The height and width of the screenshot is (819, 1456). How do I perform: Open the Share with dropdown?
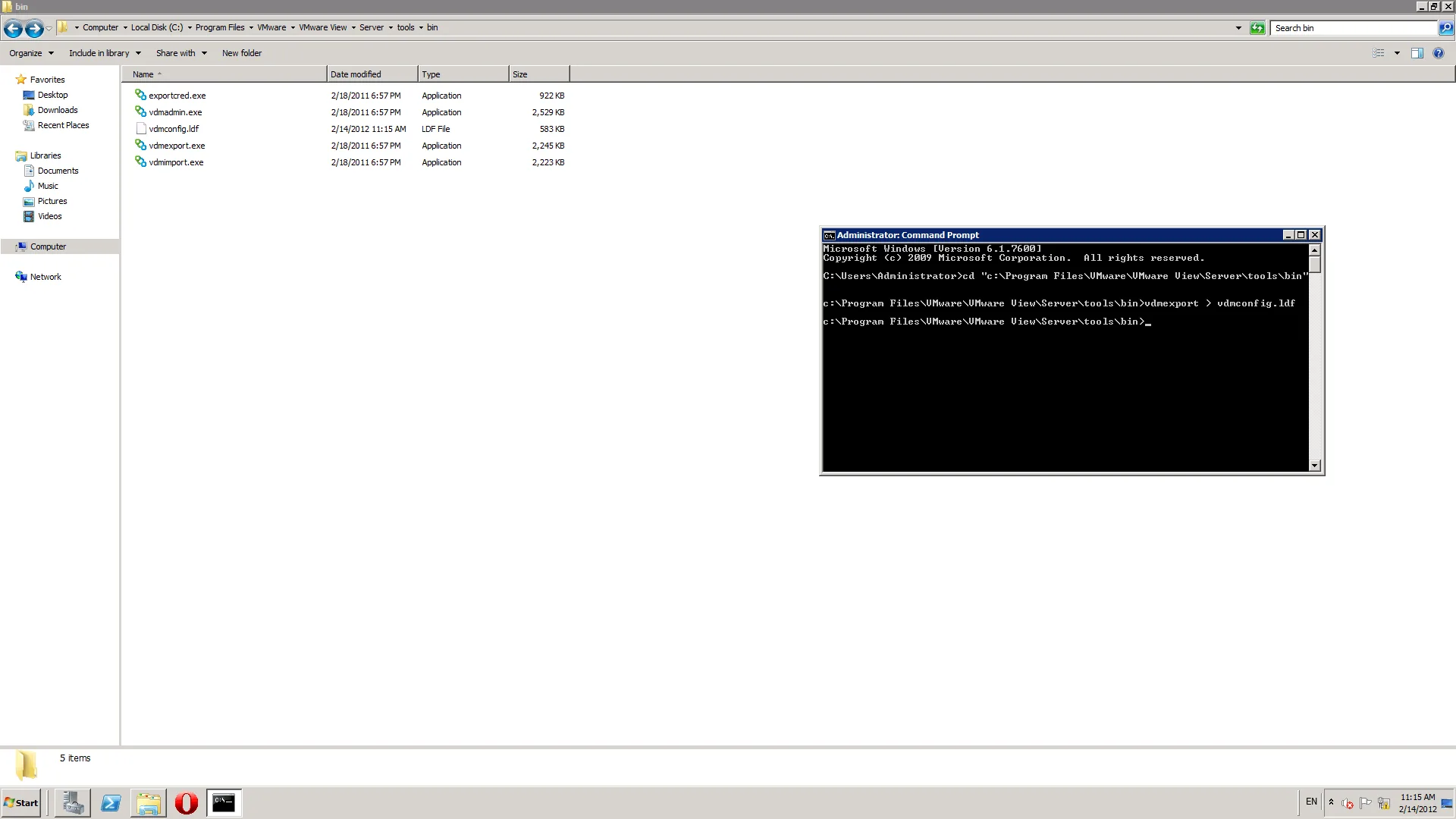(181, 53)
